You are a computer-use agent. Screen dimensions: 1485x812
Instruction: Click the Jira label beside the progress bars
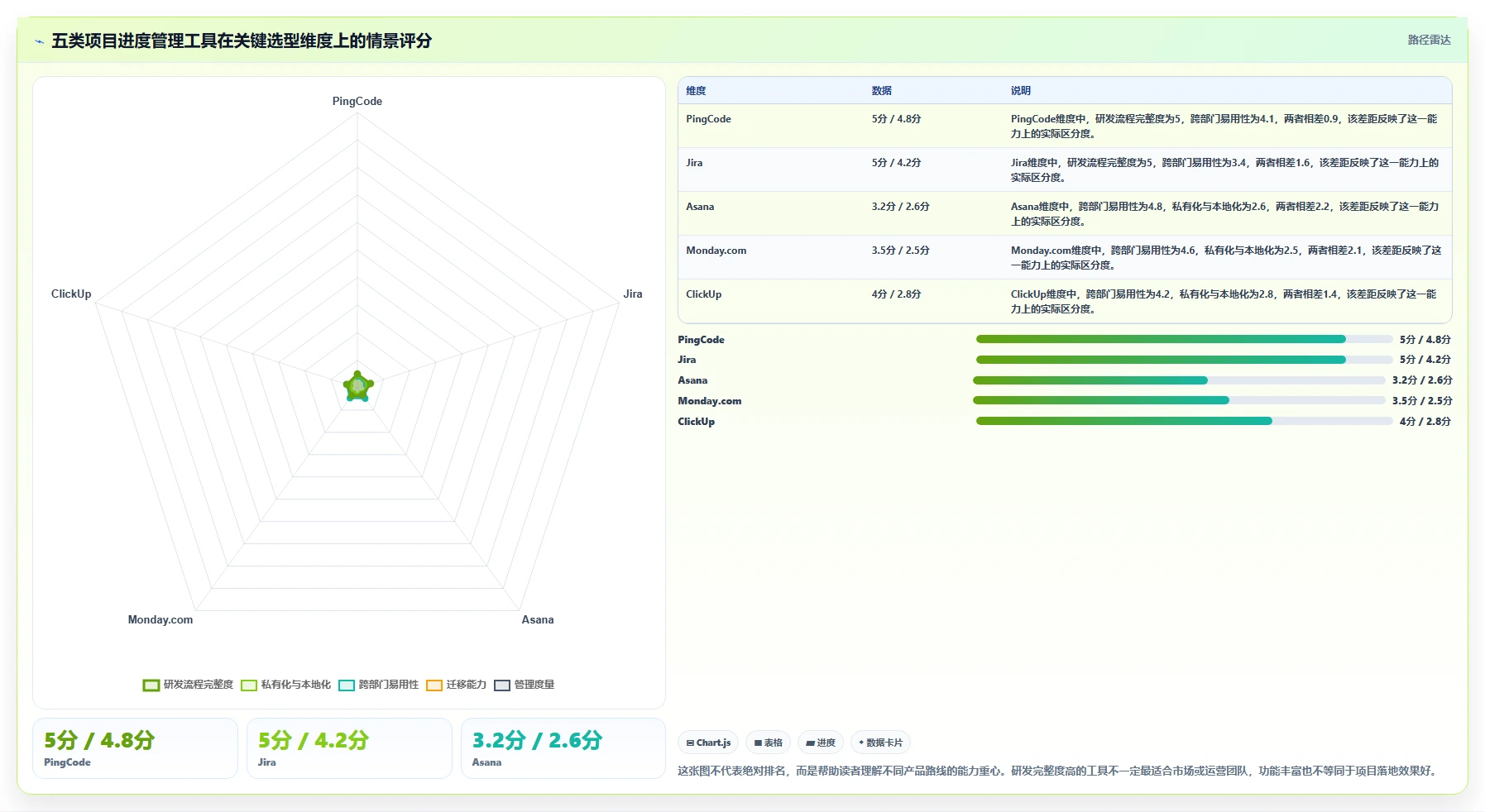coord(687,360)
